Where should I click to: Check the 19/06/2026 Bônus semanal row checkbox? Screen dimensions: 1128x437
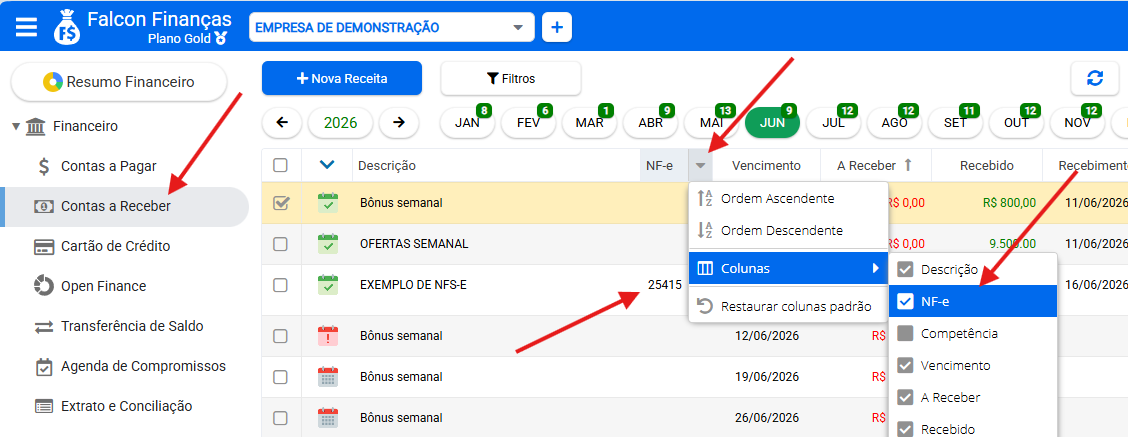click(x=281, y=377)
